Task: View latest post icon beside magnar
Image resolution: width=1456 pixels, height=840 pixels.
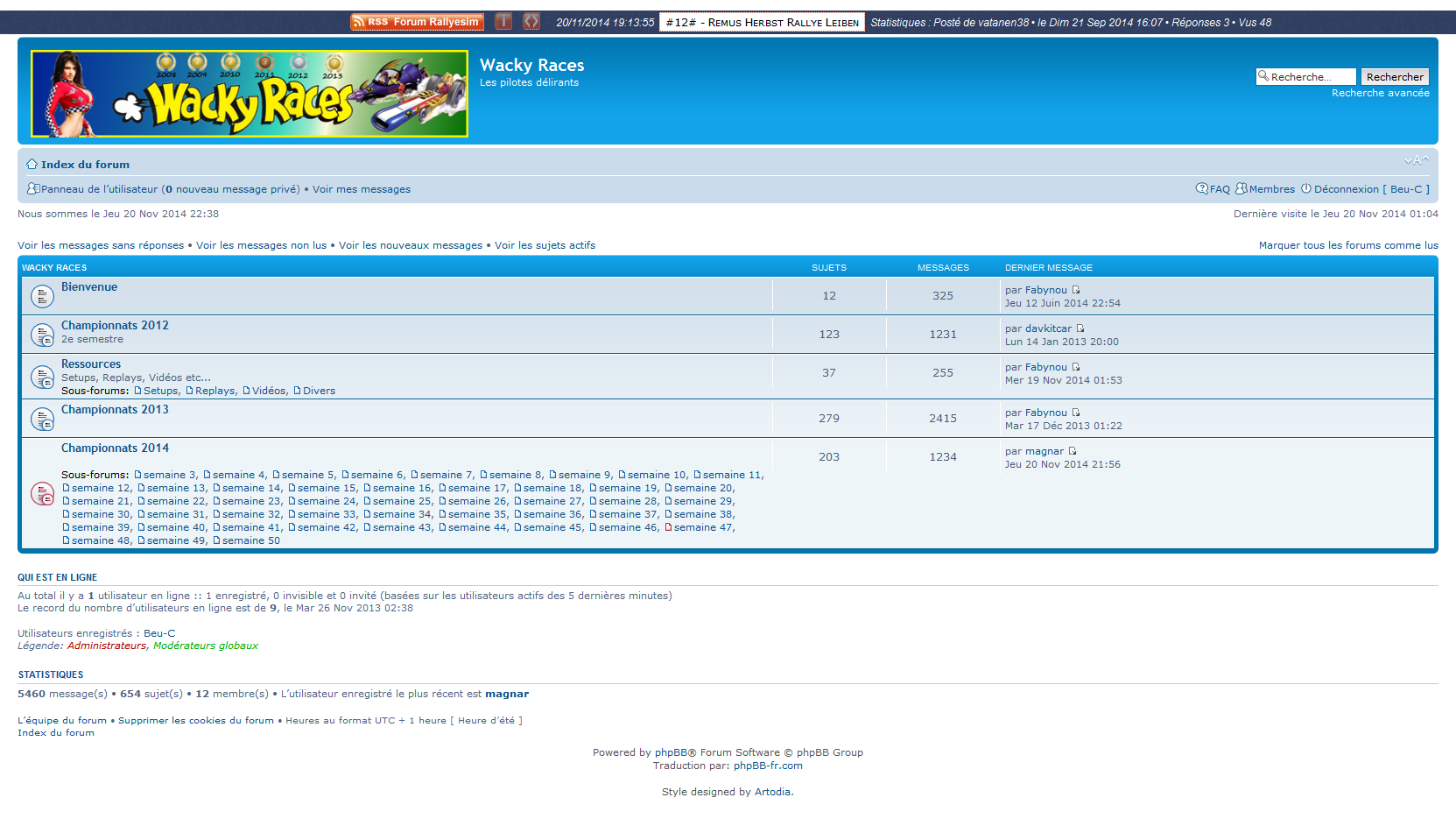Action: coord(1073,451)
